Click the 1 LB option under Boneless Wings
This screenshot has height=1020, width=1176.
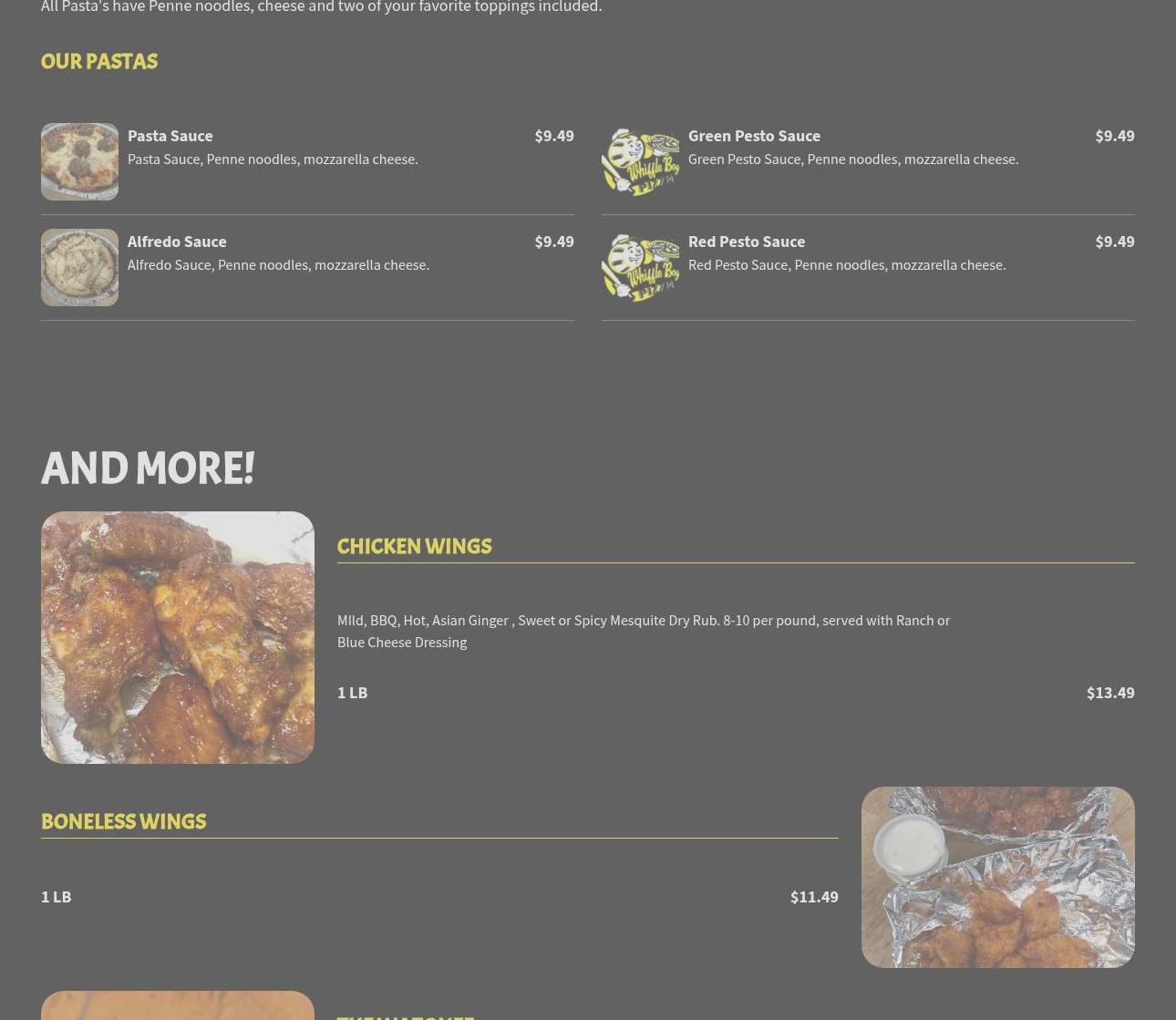click(x=57, y=897)
